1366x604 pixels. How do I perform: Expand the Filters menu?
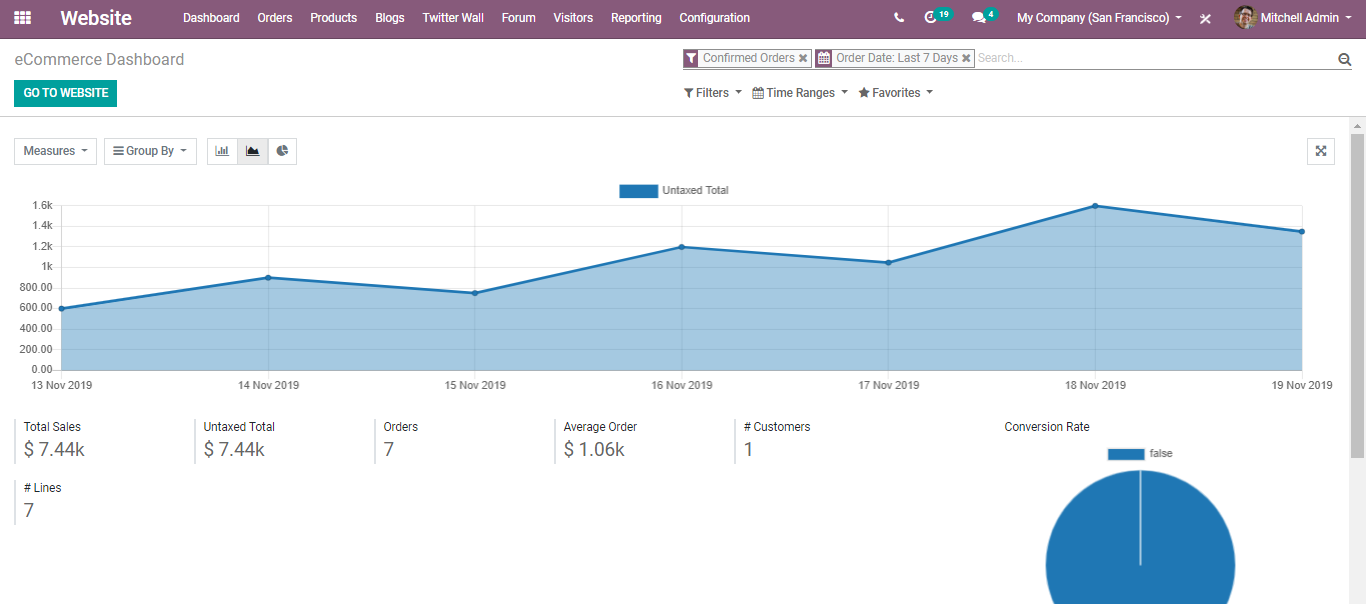(713, 93)
